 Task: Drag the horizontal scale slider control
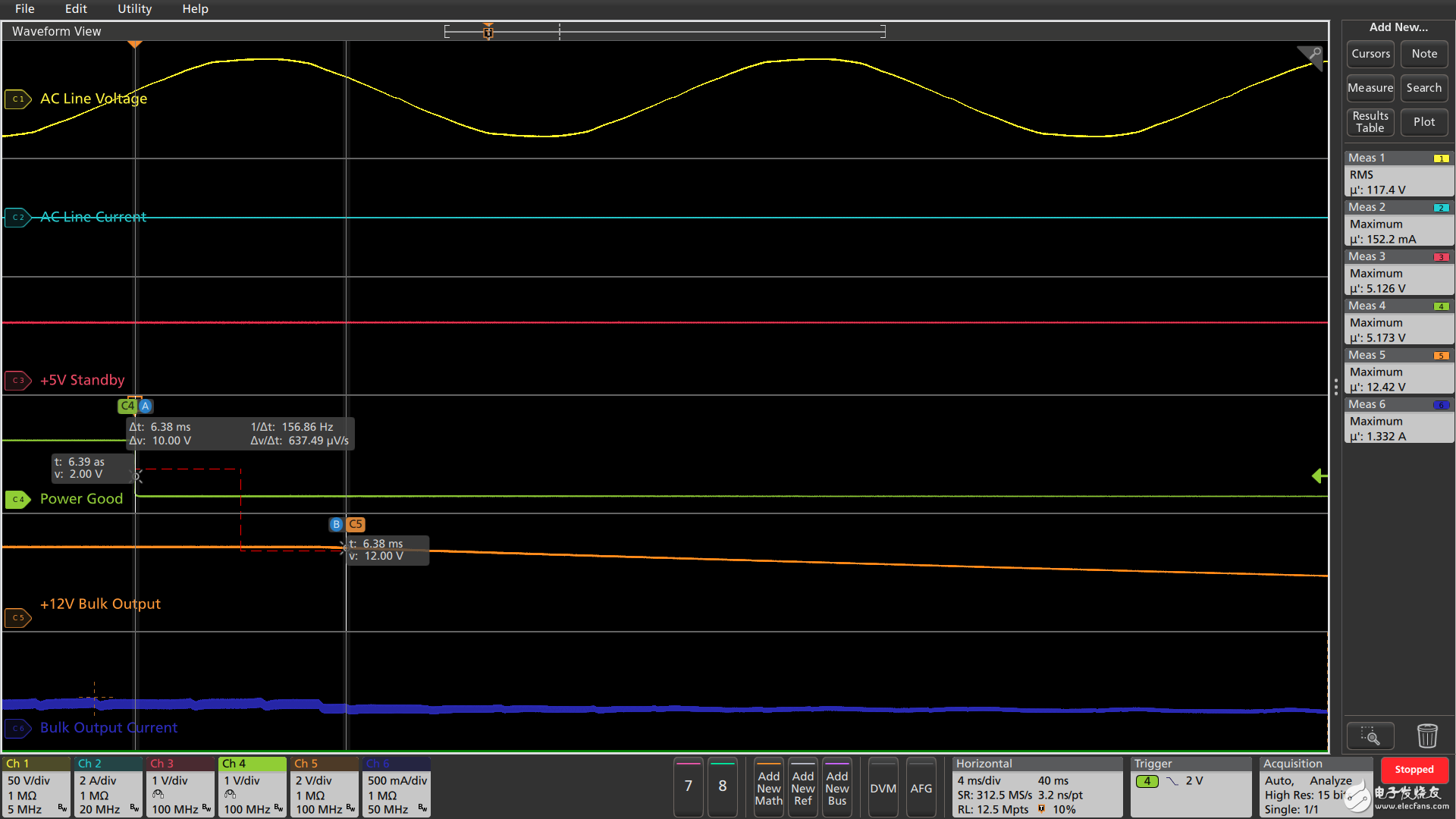[x=489, y=32]
